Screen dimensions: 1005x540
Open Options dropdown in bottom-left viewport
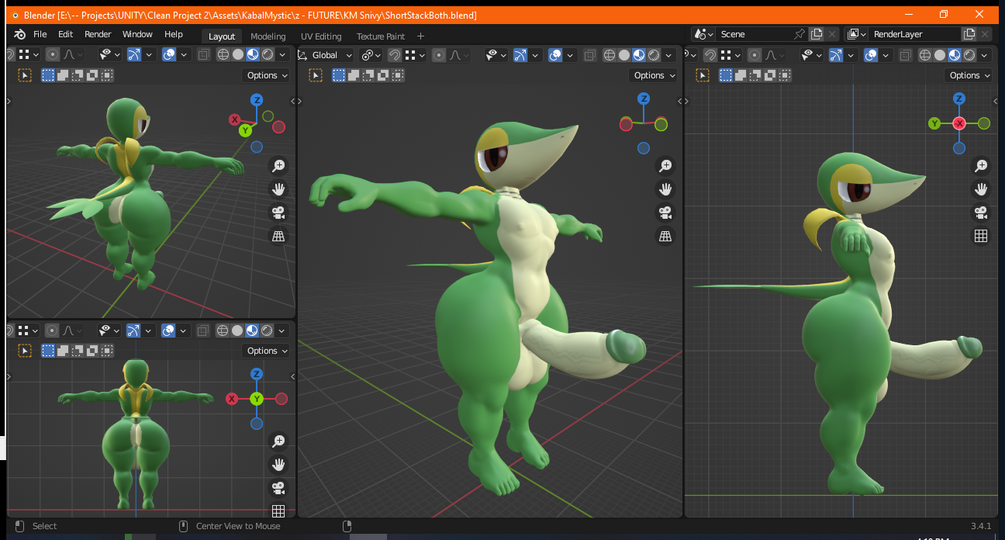coord(267,351)
